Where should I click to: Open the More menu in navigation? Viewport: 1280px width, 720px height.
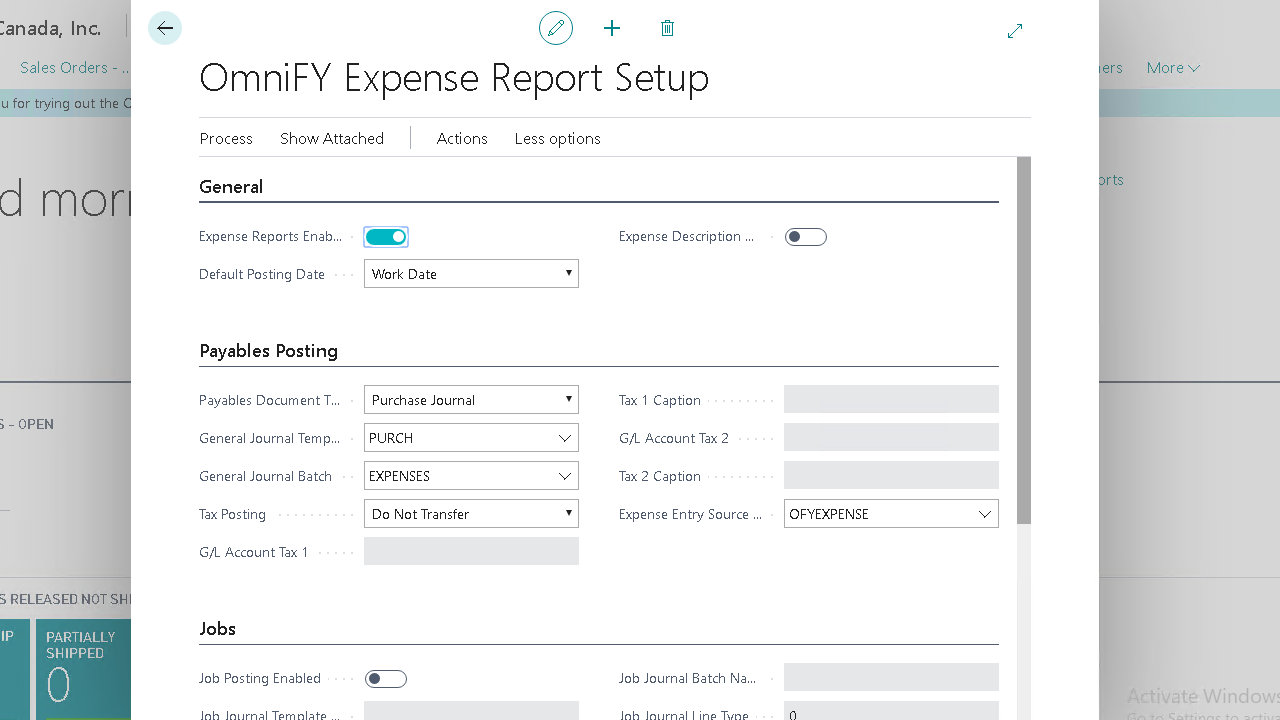click(1173, 68)
